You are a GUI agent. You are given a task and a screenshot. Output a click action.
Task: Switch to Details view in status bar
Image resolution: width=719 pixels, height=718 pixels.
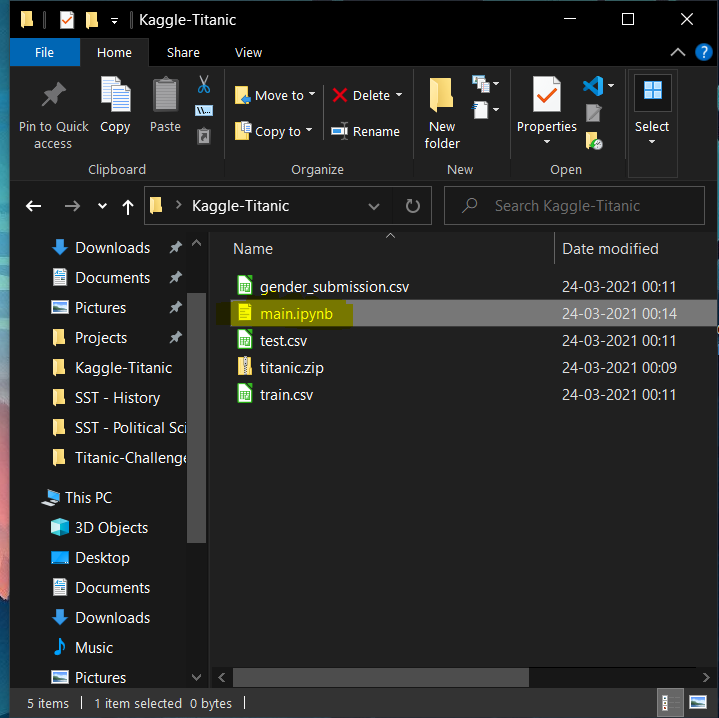pyautogui.click(x=670, y=702)
